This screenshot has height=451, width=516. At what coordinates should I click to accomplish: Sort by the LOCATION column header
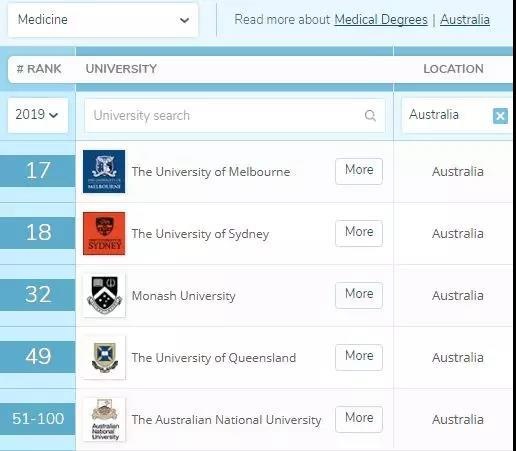click(x=453, y=69)
